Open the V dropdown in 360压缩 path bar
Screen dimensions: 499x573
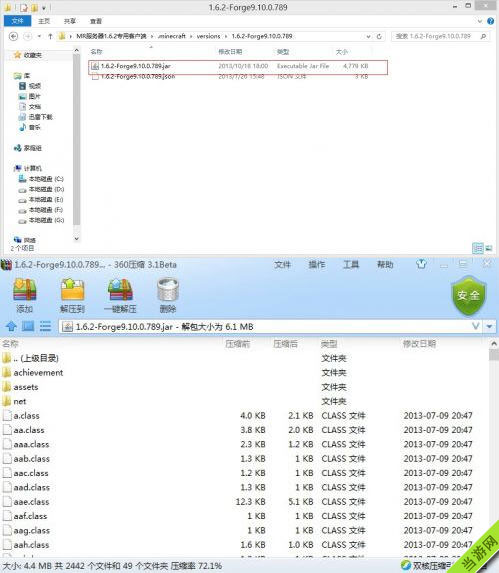pos(476,326)
